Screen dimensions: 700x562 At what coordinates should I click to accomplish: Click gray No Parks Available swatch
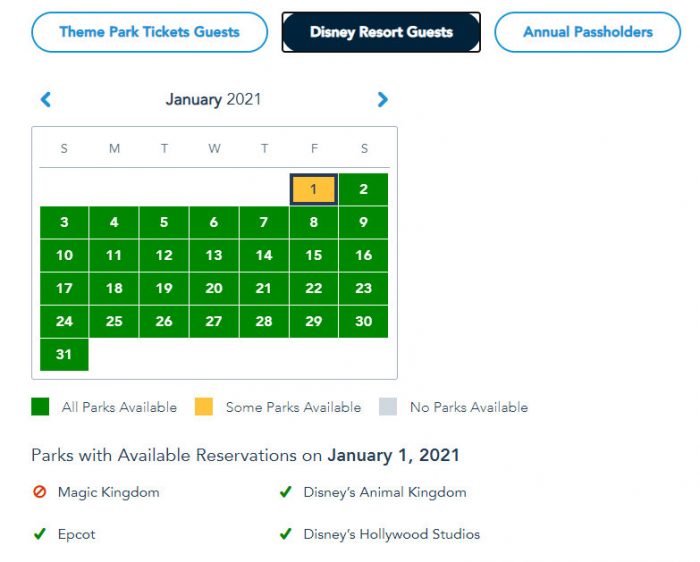click(388, 407)
